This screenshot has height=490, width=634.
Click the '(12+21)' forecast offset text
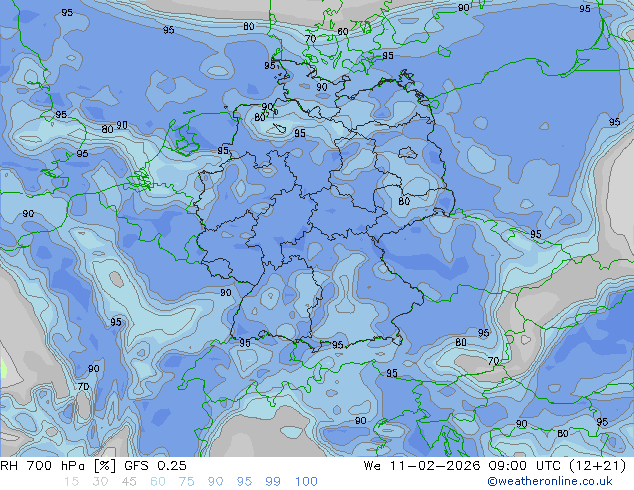[598, 466]
